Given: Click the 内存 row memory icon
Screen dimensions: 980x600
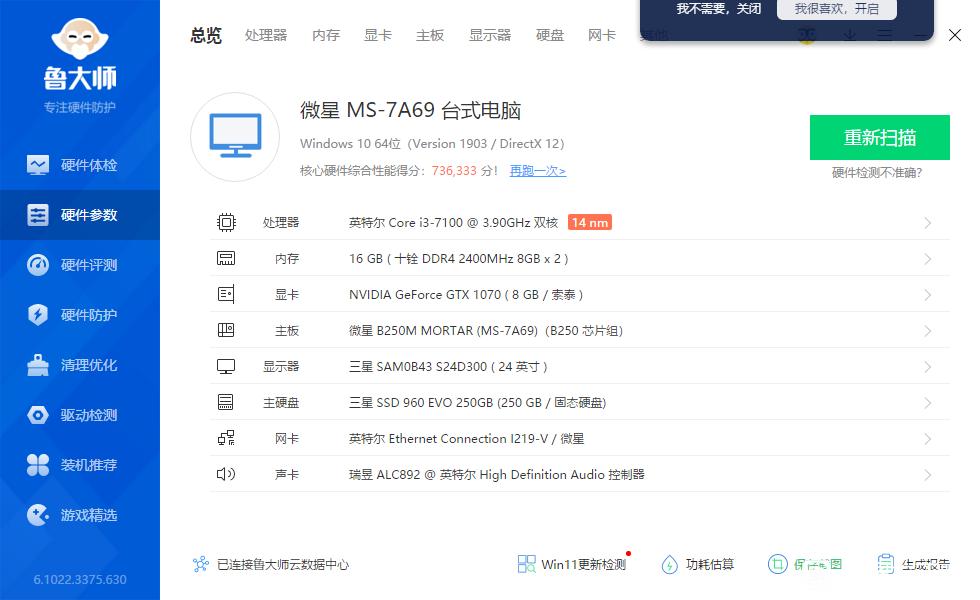Looking at the screenshot, I should (x=226, y=258).
